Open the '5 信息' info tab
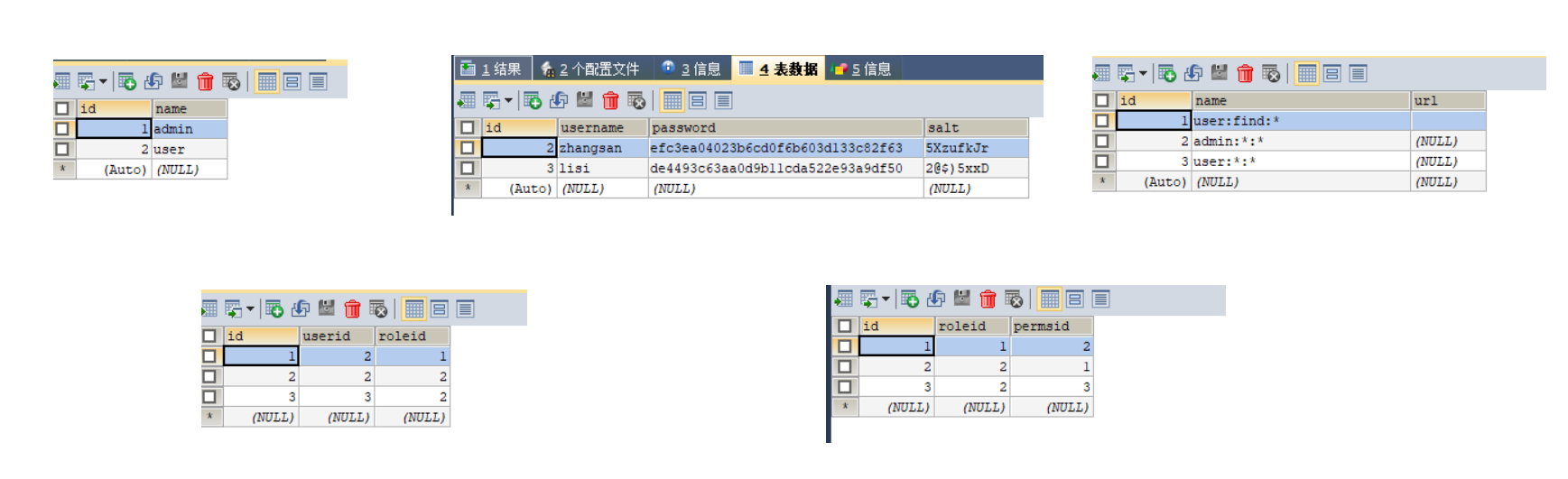 tap(862, 69)
